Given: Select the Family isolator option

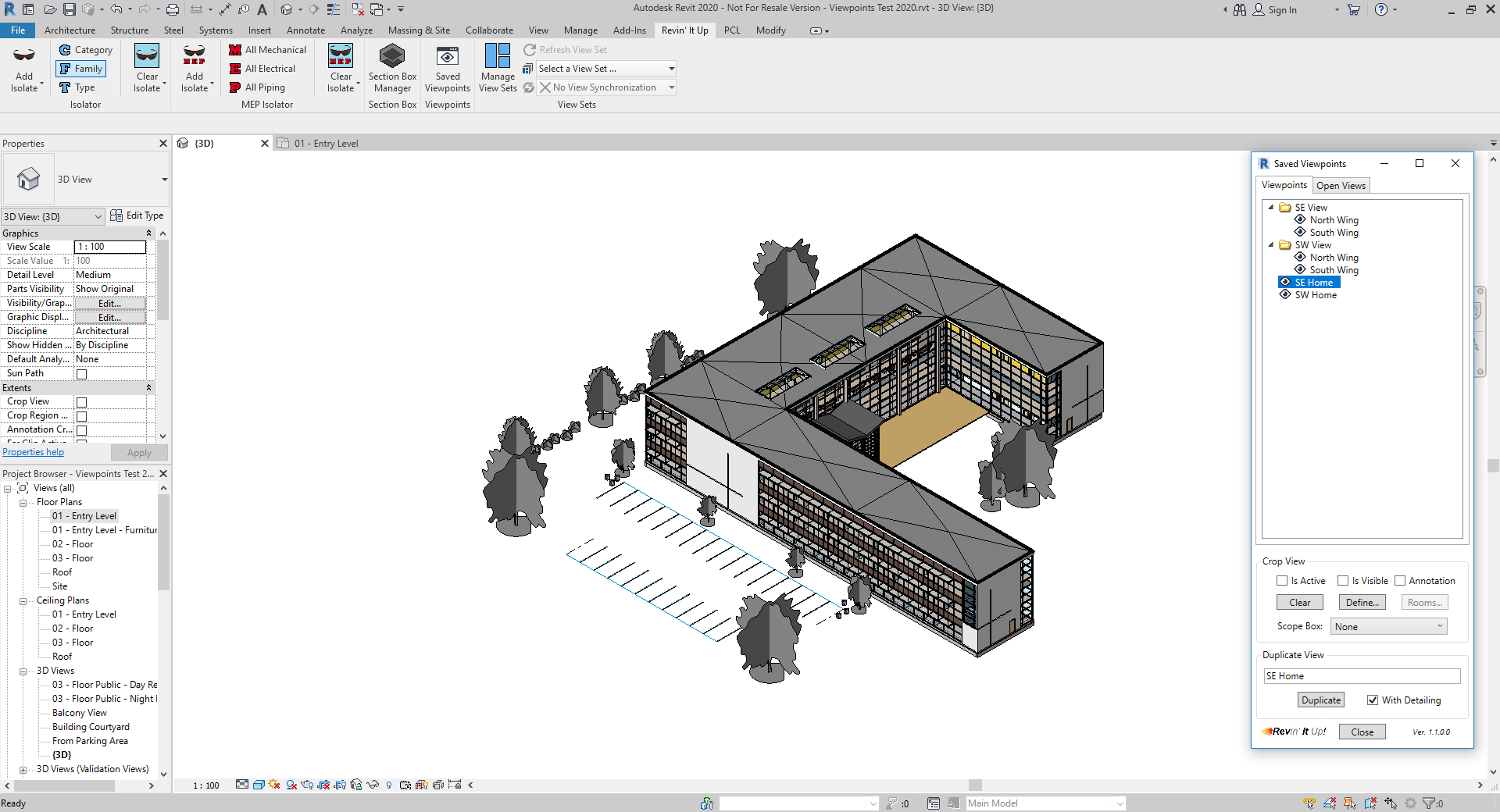Looking at the screenshot, I should coord(80,69).
